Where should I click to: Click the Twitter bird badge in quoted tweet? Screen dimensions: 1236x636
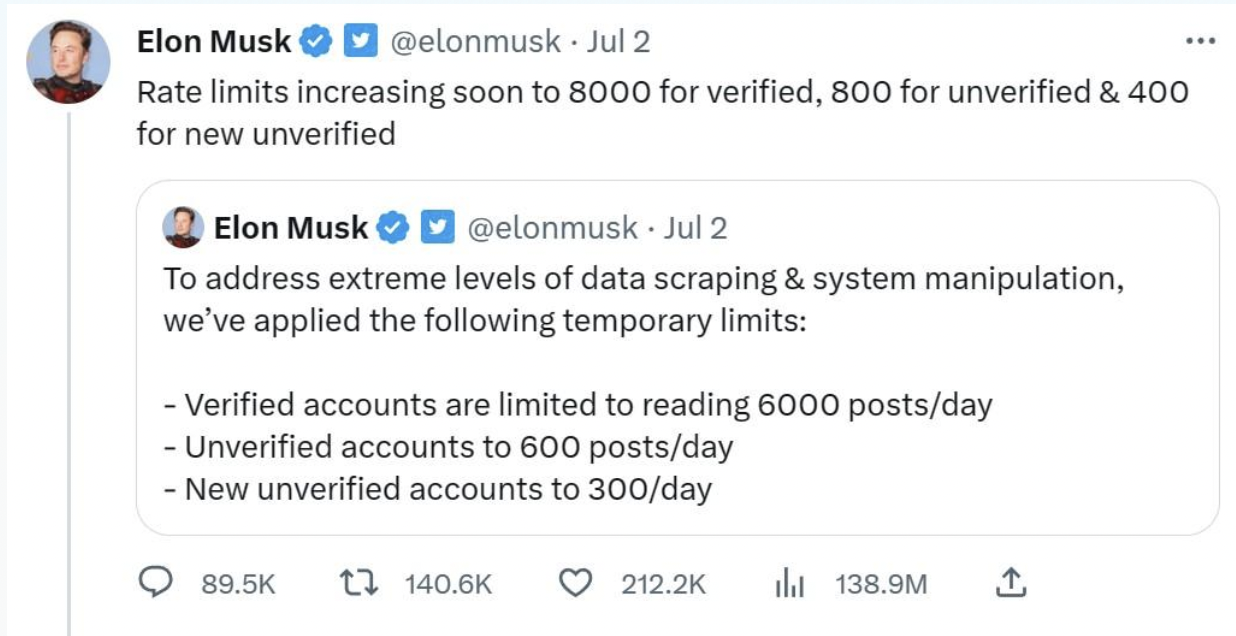pos(436,228)
